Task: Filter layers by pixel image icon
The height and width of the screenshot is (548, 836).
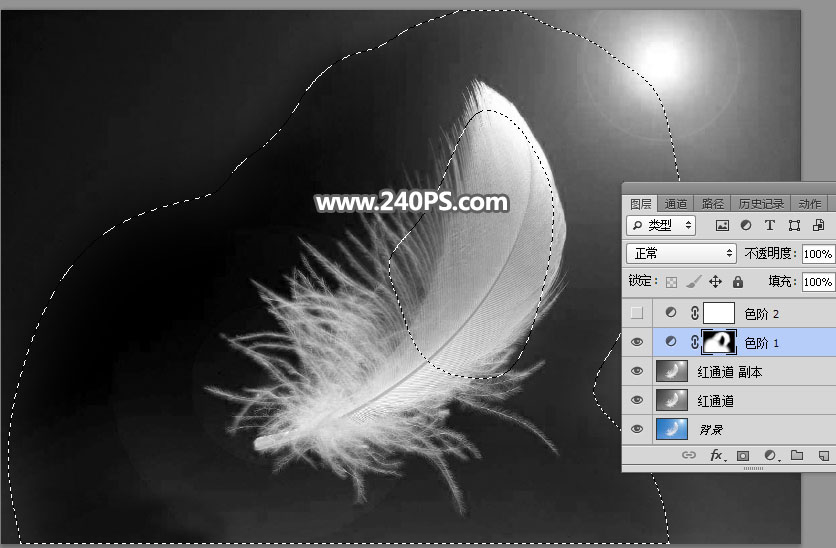Action: pyautogui.click(x=722, y=225)
